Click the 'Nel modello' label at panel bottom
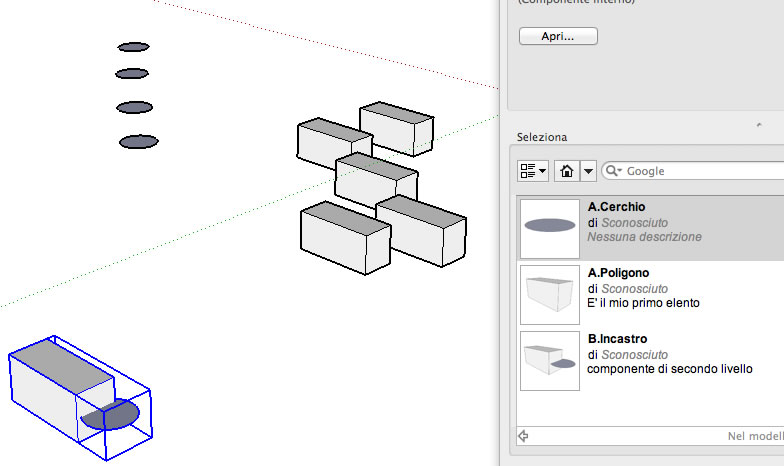Image resolution: width=784 pixels, height=466 pixels. [753, 436]
